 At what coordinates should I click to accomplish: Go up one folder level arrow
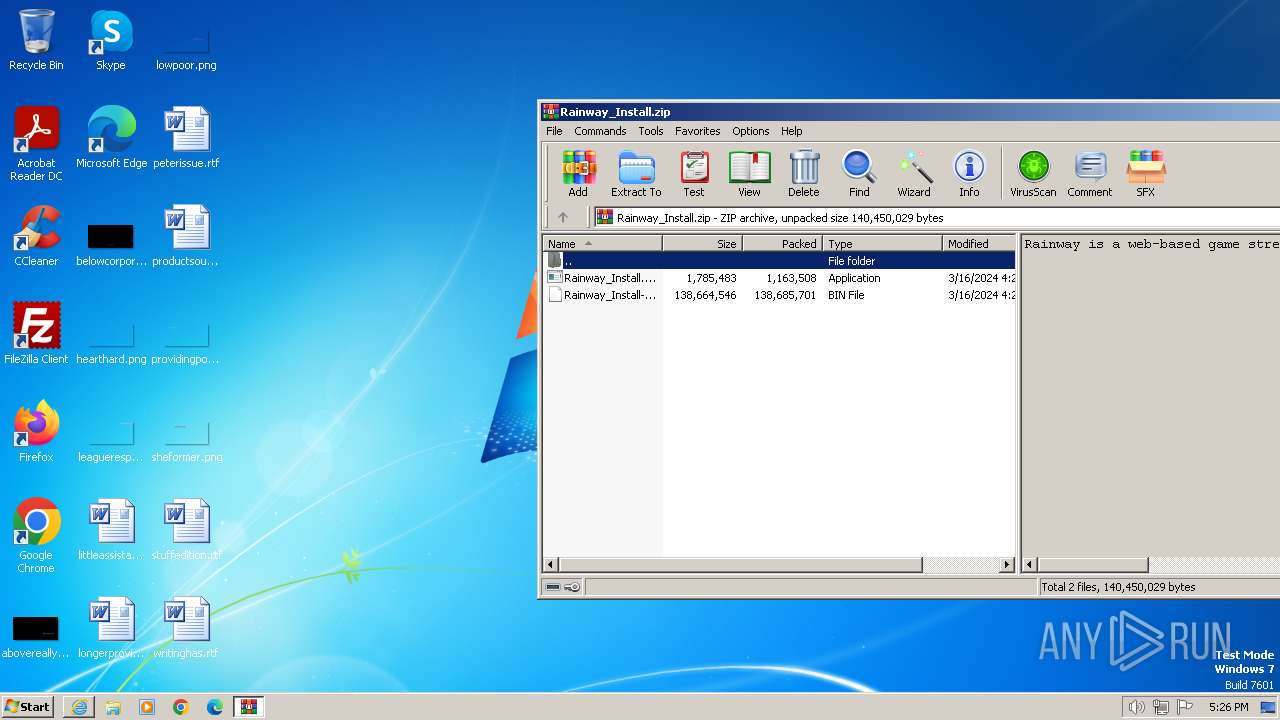(563, 217)
